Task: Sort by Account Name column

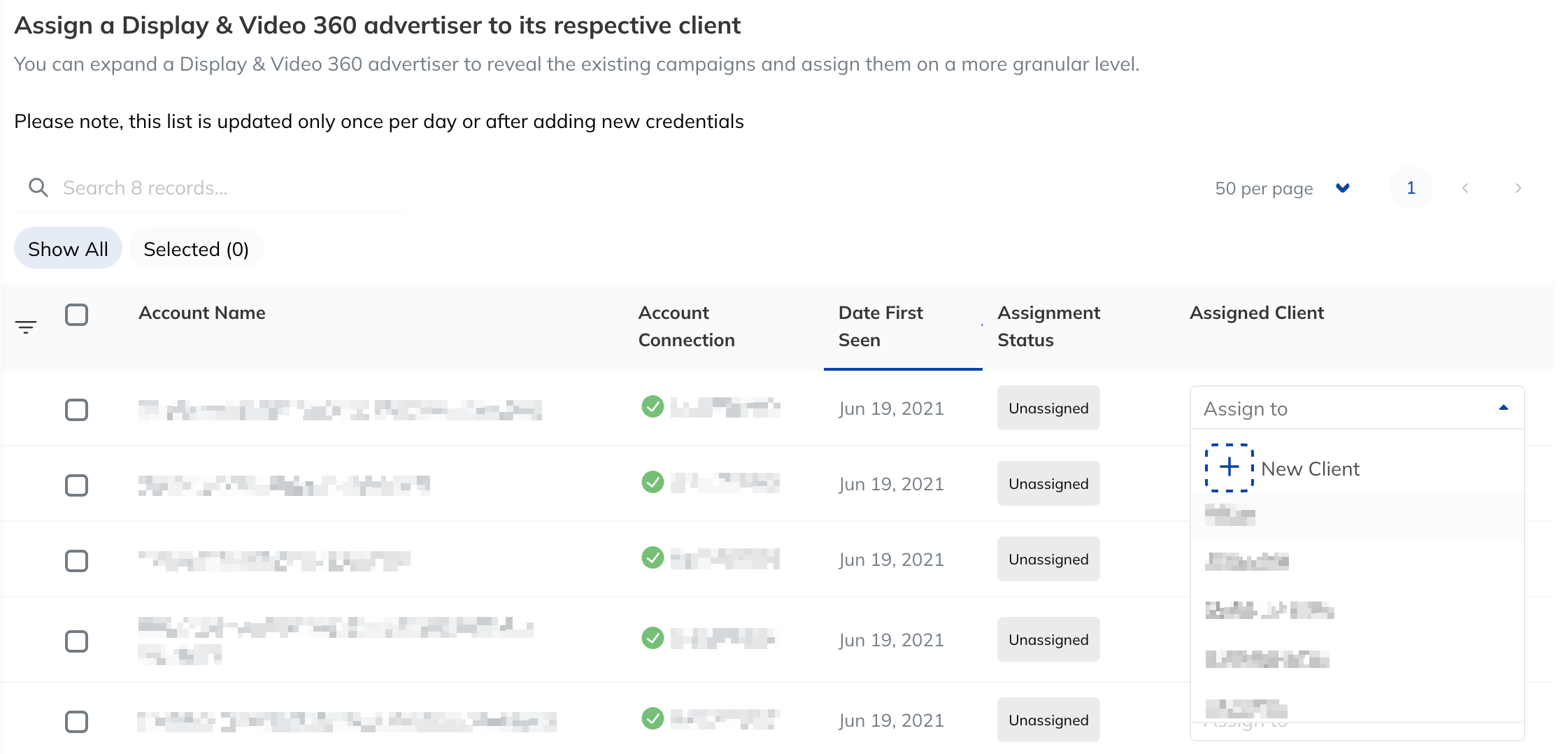Action: [x=201, y=313]
